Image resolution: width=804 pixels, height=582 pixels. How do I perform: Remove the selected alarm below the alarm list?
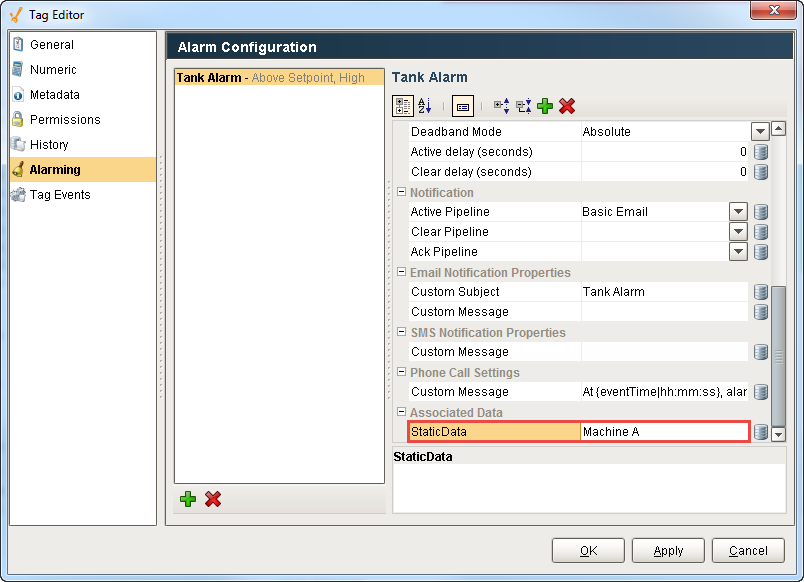[x=212, y=499]
